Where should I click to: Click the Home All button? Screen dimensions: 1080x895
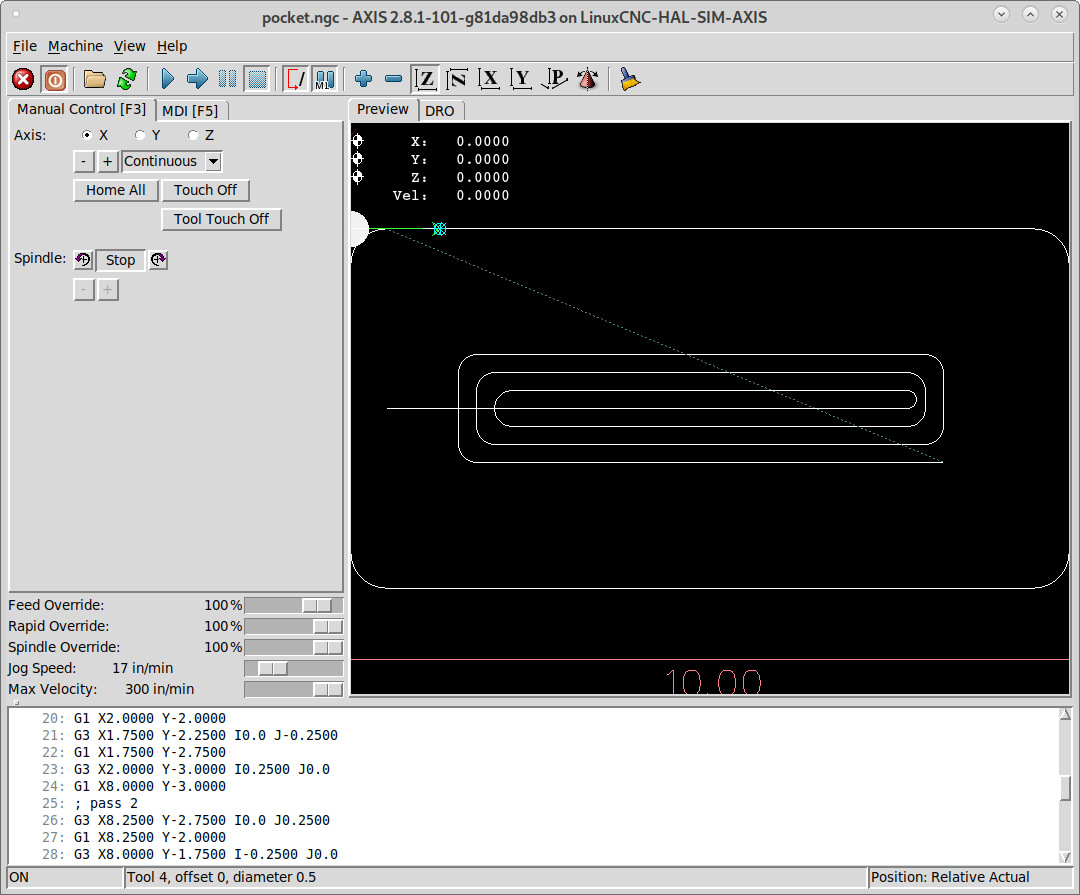[116, 190]
